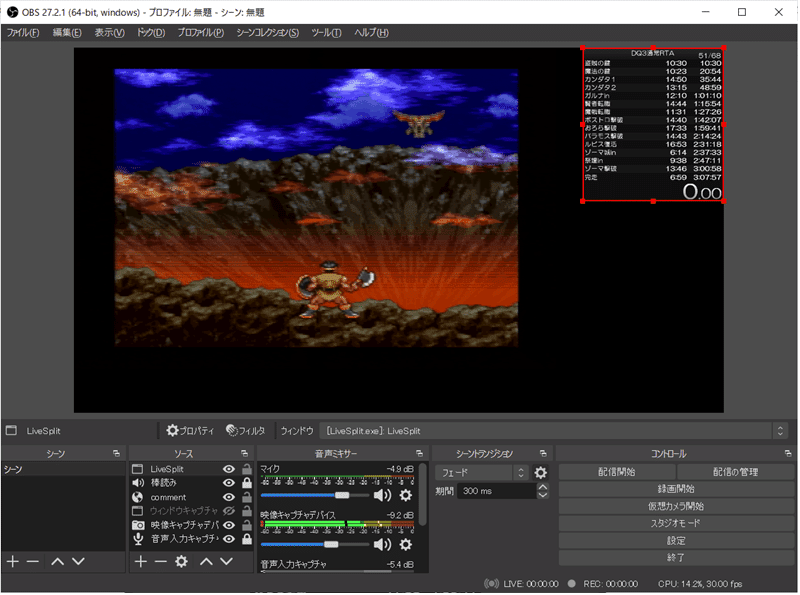Open the ヘルプ(H) menu
The height and width of the screenshot is (595, 800).
tap(371, 33)
